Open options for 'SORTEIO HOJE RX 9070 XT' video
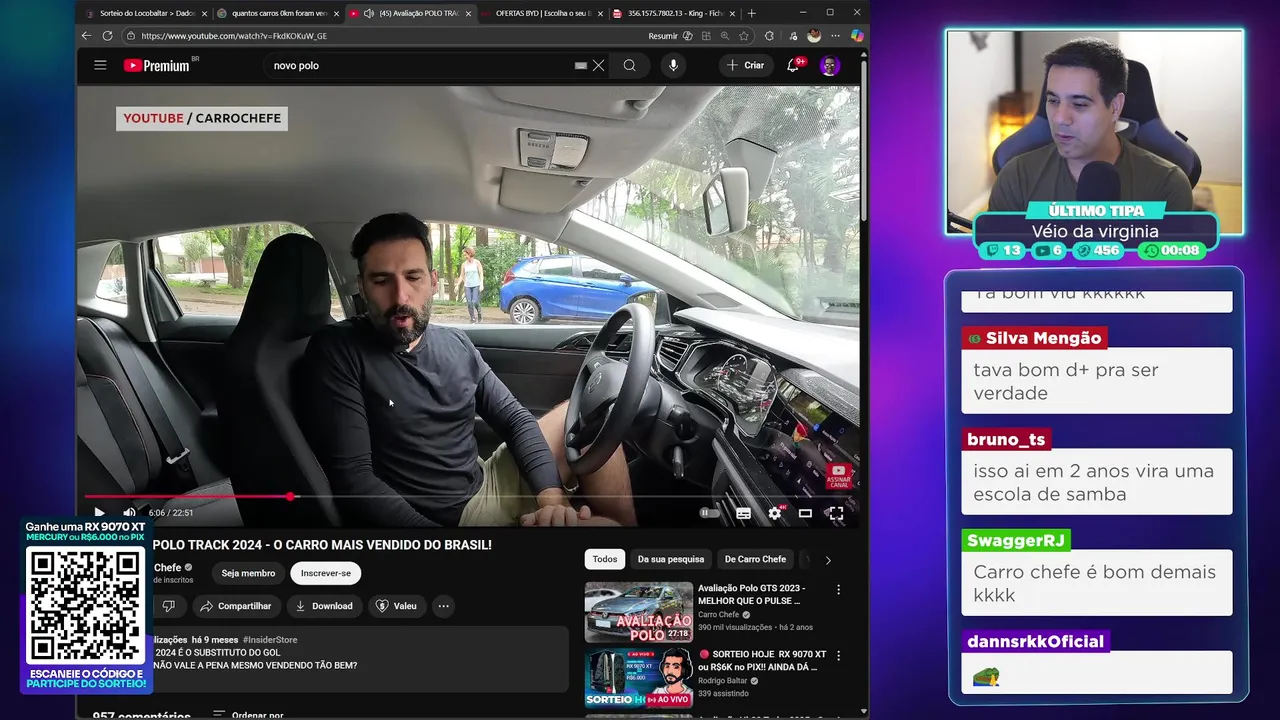 coord(838,656)
